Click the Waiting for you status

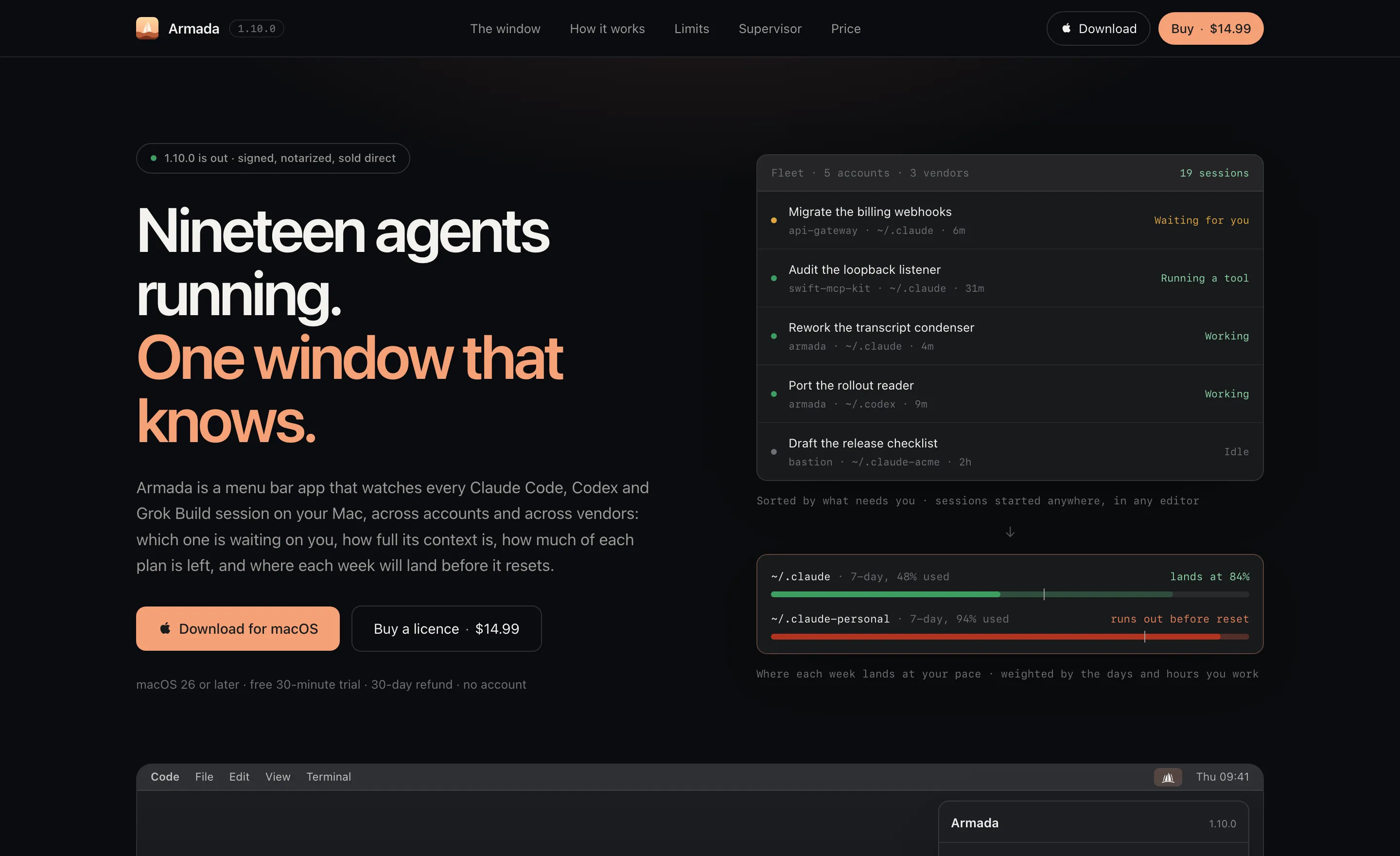(1201, 220)
